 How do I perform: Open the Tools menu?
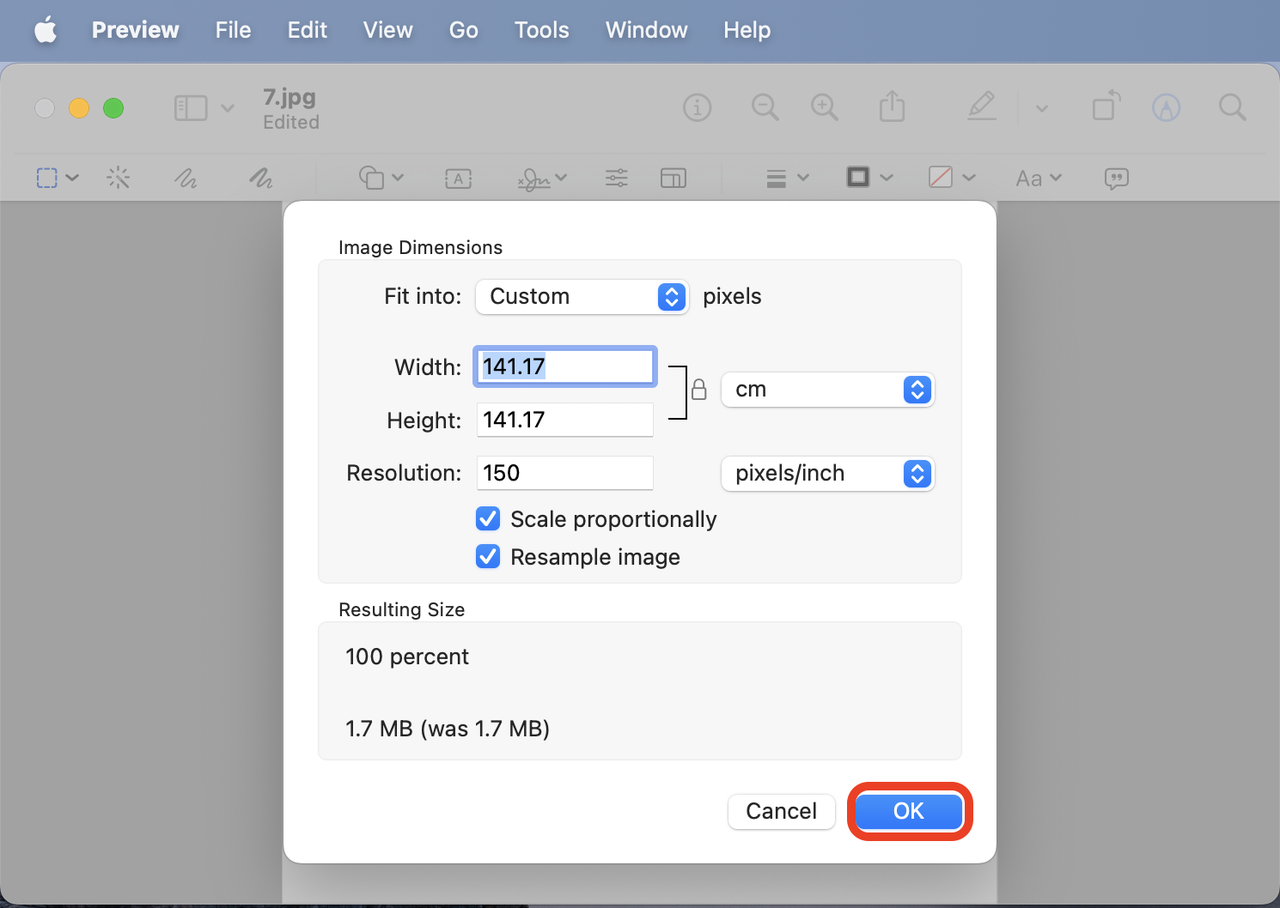point(542,30)
